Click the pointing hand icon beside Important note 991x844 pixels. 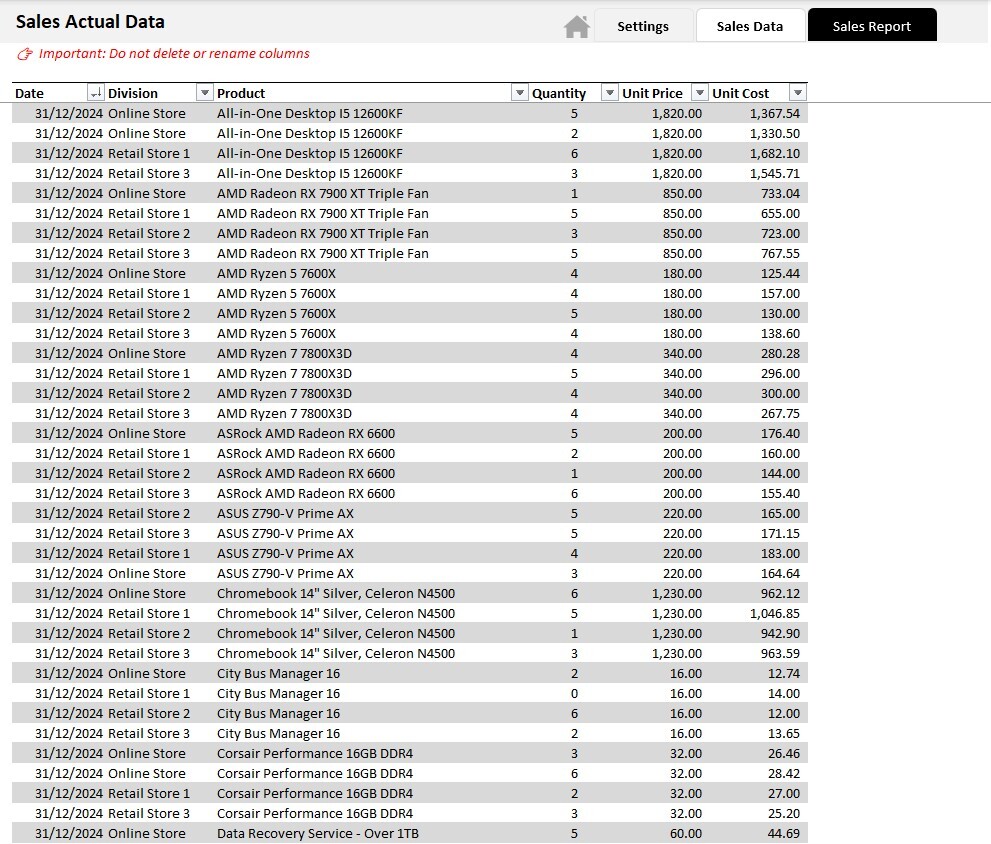coord(25,54)
